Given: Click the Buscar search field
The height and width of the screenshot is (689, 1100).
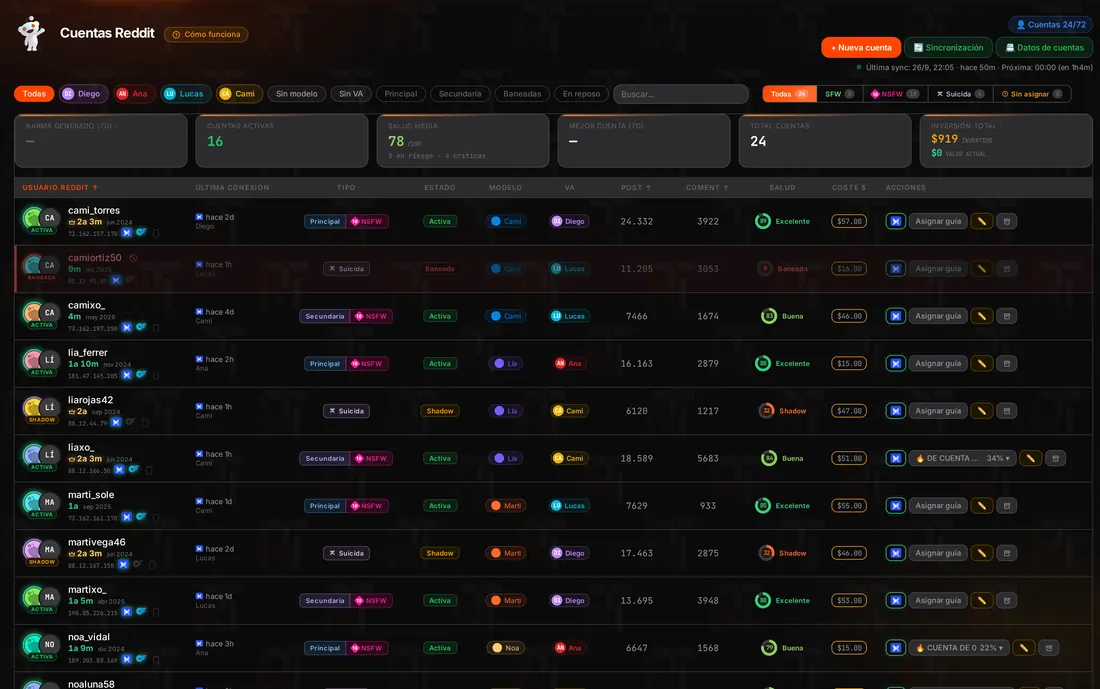Looking at the screenshot, I should tap(680, 94).
